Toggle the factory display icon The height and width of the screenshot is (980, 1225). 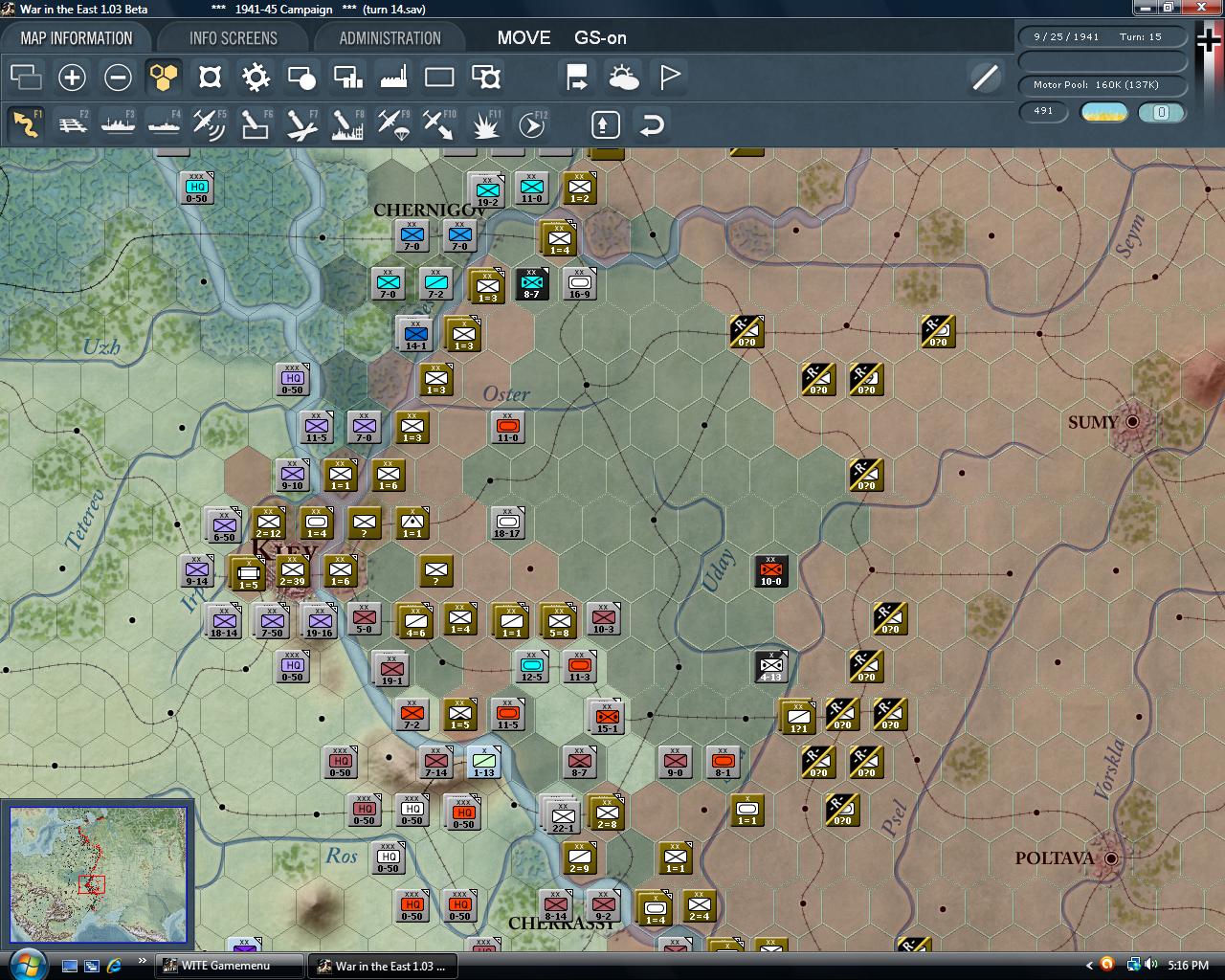[x=393, y=77]
